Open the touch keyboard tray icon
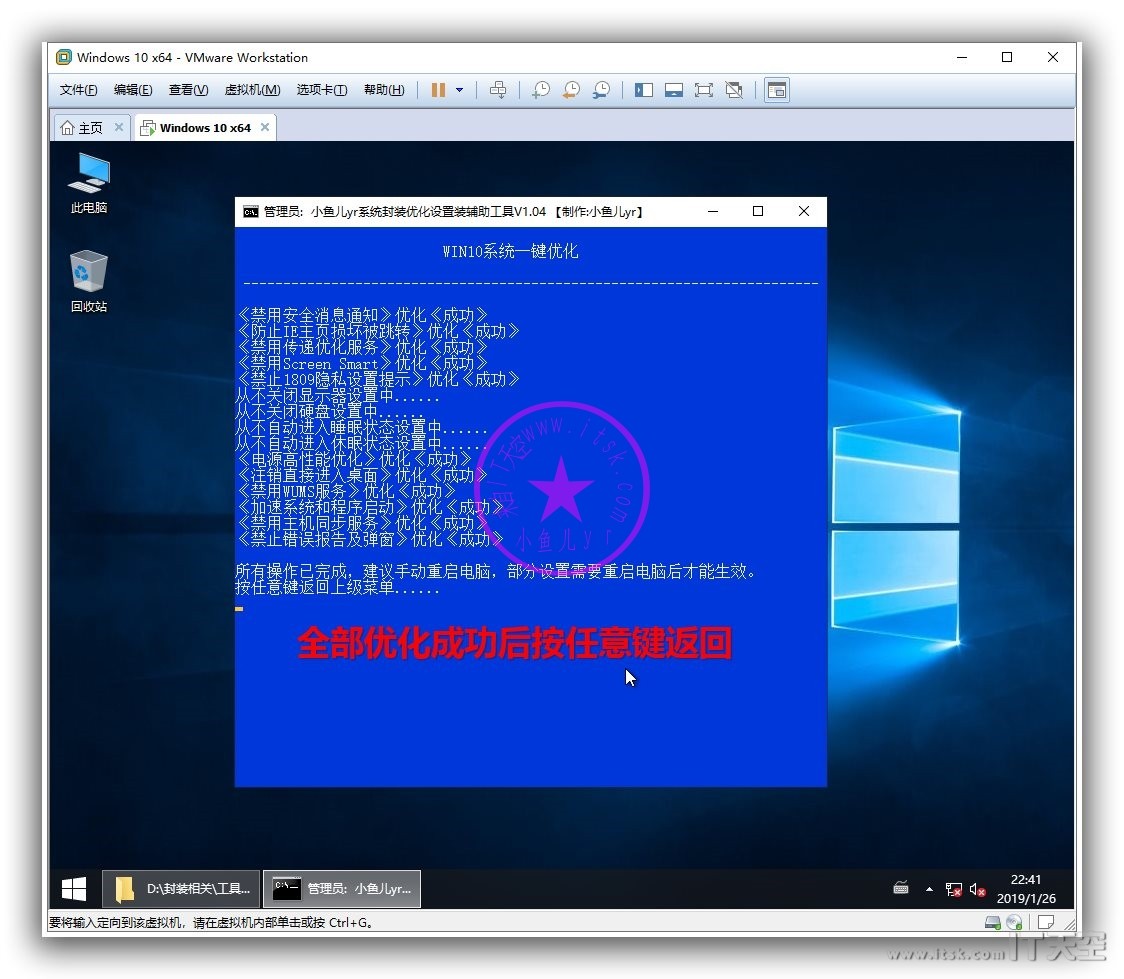 (901, 889)
